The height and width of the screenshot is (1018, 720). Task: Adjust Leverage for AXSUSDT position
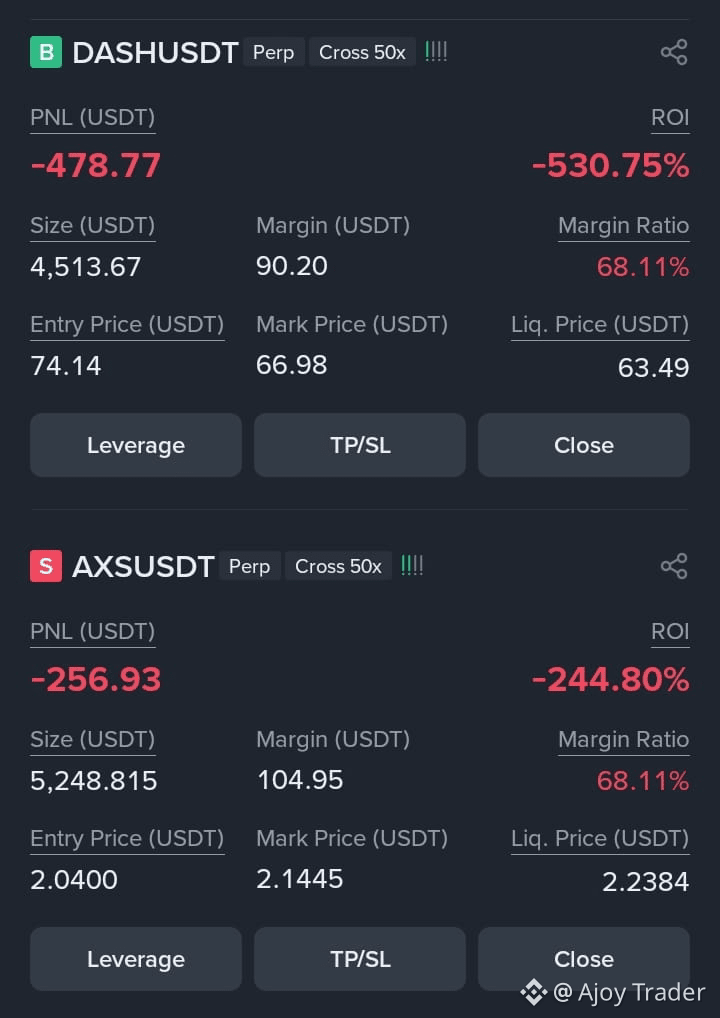point(136,959)
